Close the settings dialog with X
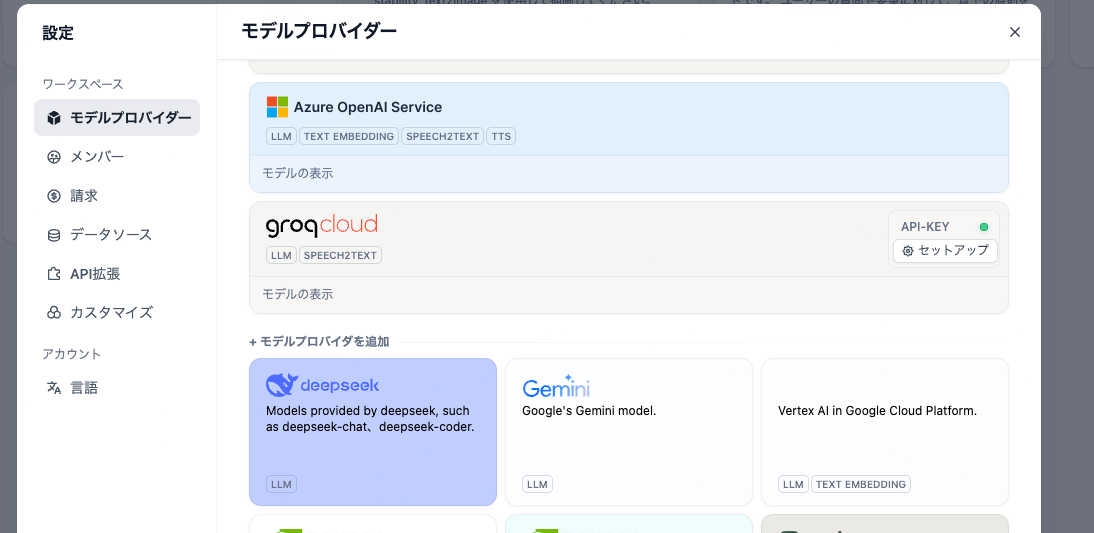 pyautogui.click(x=1014, y=32)
